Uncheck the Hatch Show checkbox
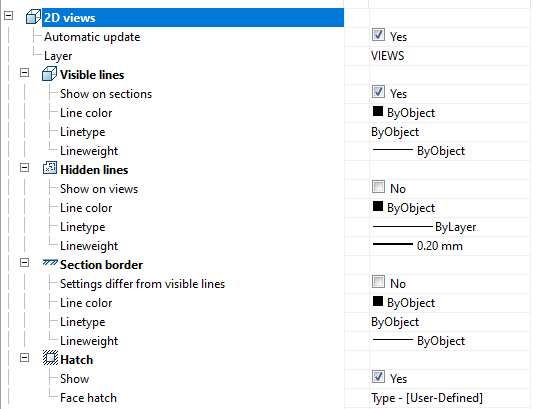 378,377
